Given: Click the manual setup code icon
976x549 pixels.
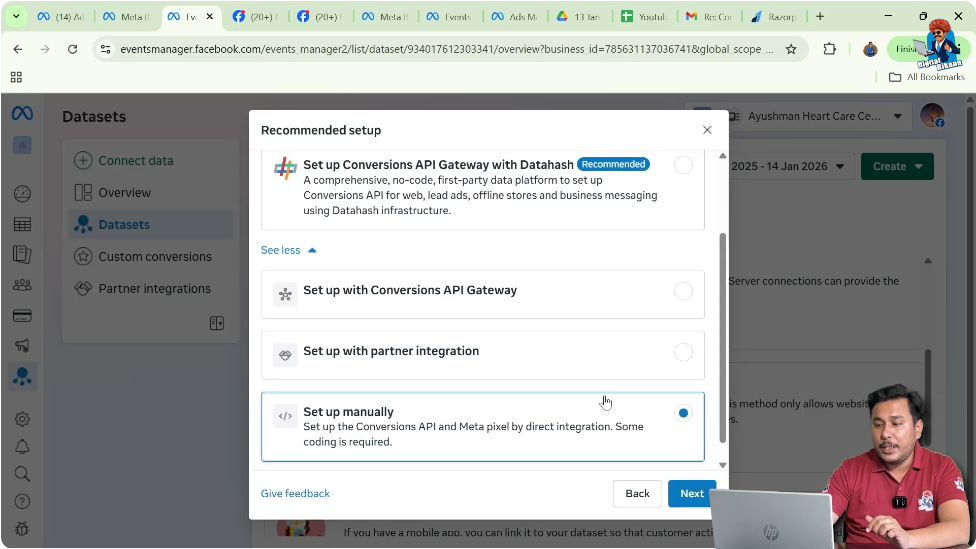Looking at the screenshot, I should pyautogui.click(x=285, y=416).
